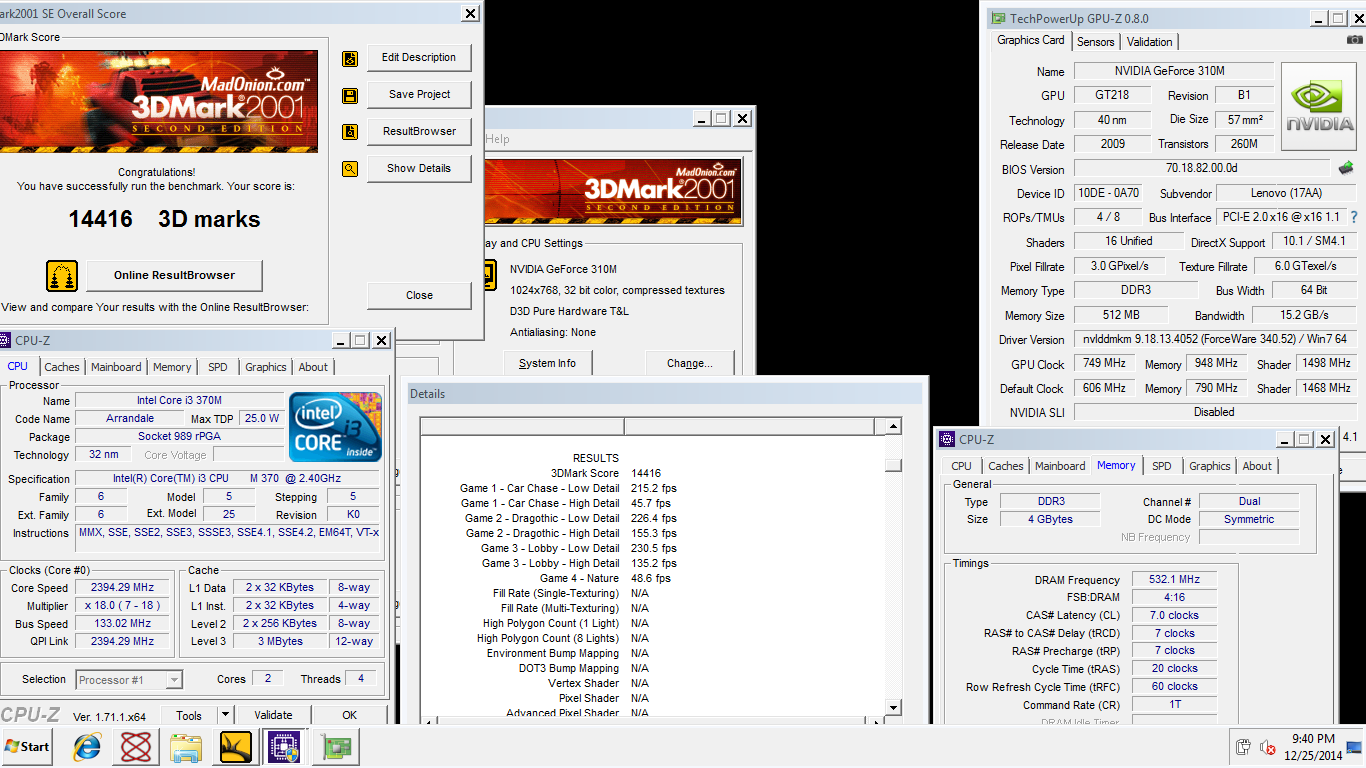Click the power plug tray icon

tap(1243, 747)
